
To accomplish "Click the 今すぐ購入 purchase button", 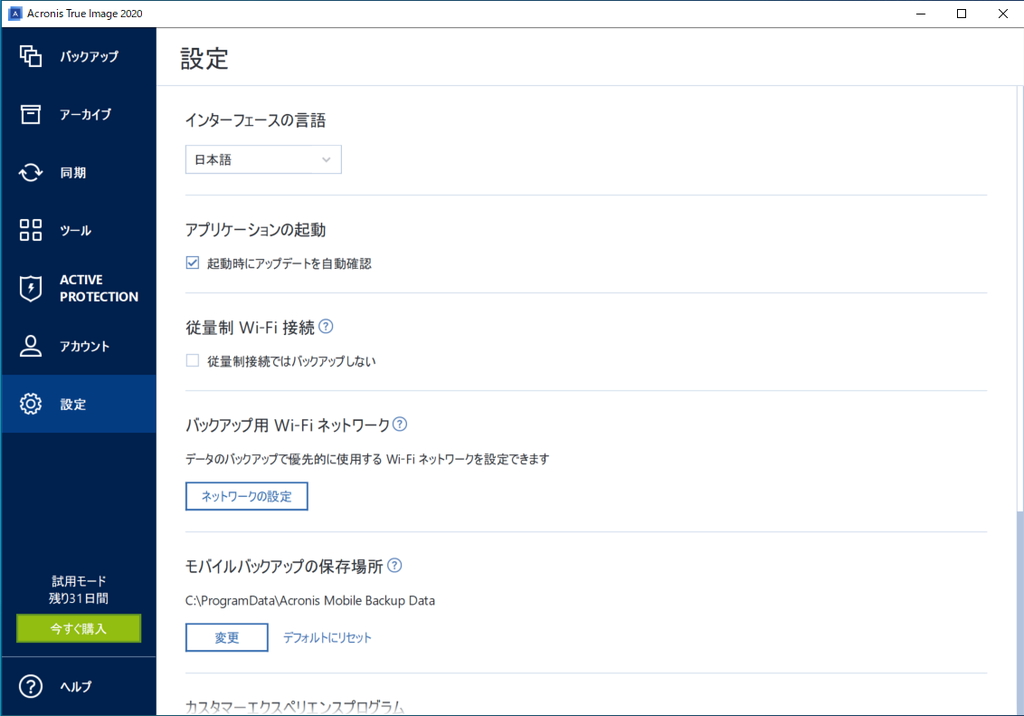I will (x=78, y=628).
